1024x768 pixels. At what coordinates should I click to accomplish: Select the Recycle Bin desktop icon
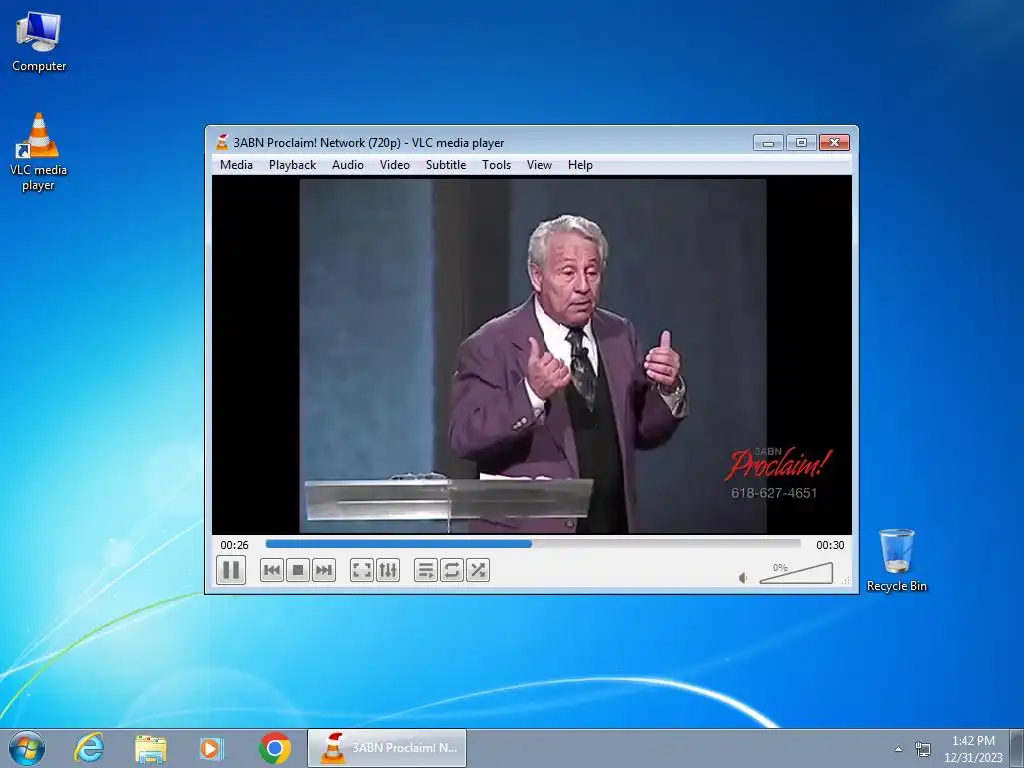tap(897, 560)
